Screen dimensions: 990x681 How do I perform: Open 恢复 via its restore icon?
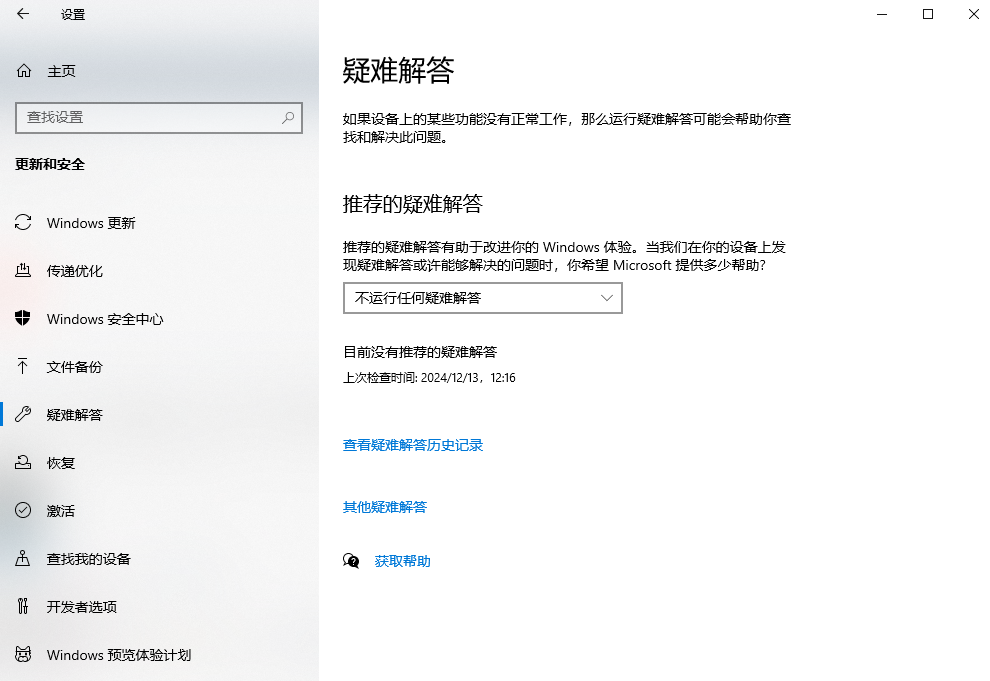coord(22,463)
